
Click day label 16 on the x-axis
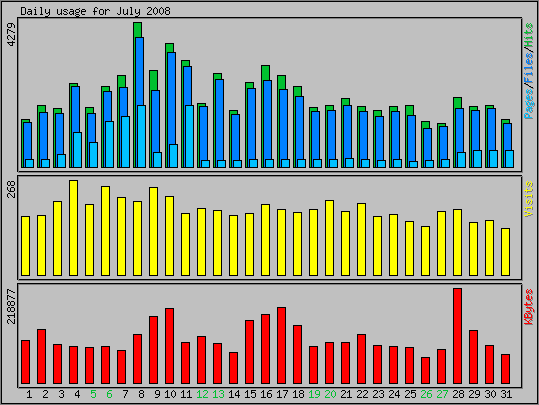(266, 394)
